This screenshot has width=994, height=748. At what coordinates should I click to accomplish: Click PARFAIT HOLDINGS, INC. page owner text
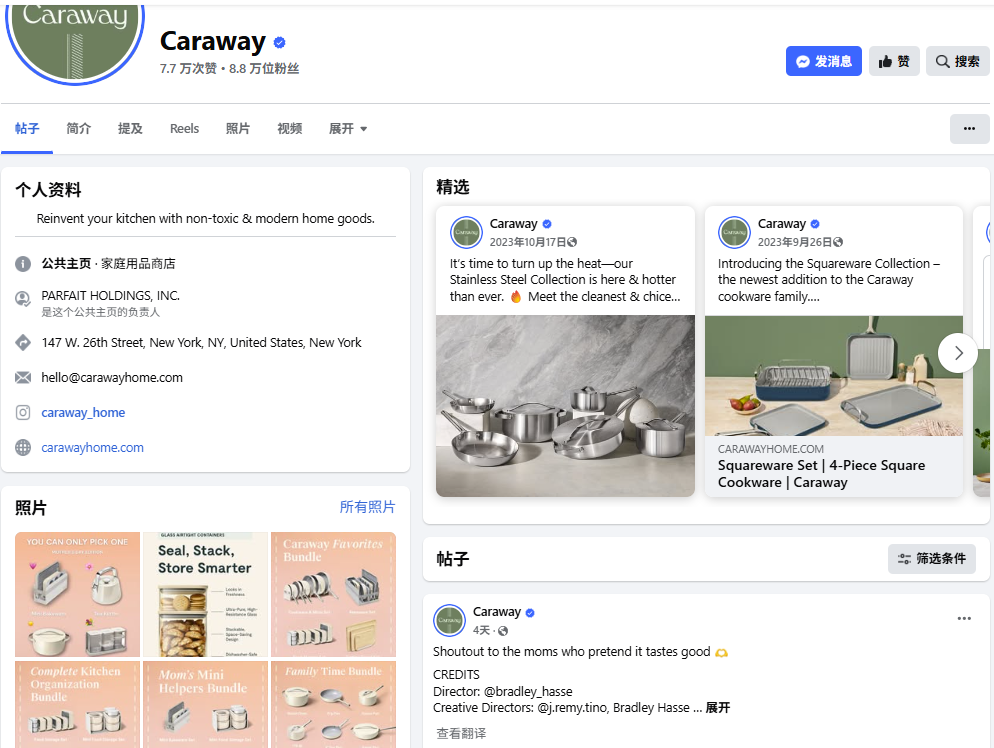110,295
